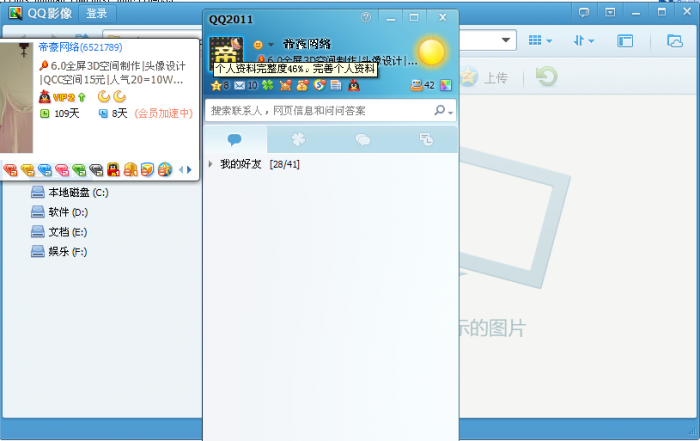This screenshot has height=441, width=700.
Task: Switch to the recent conversations clock tab
Action: click(426, 140)
